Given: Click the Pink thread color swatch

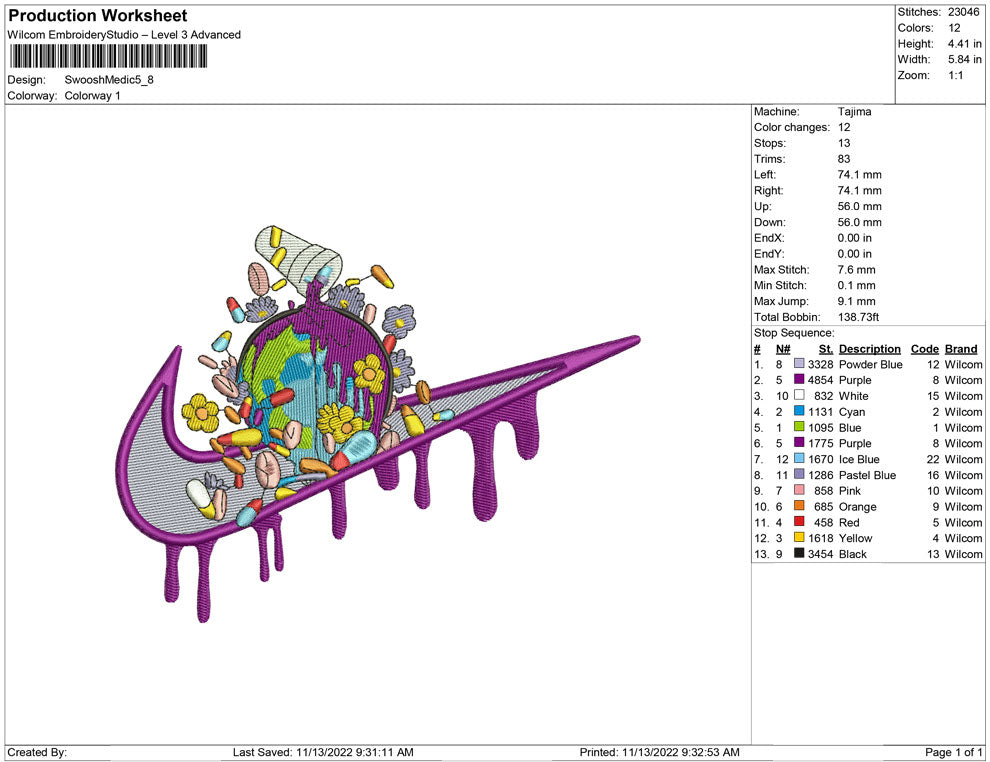Looking at the screenshot, I should click(x=799, y=490).
